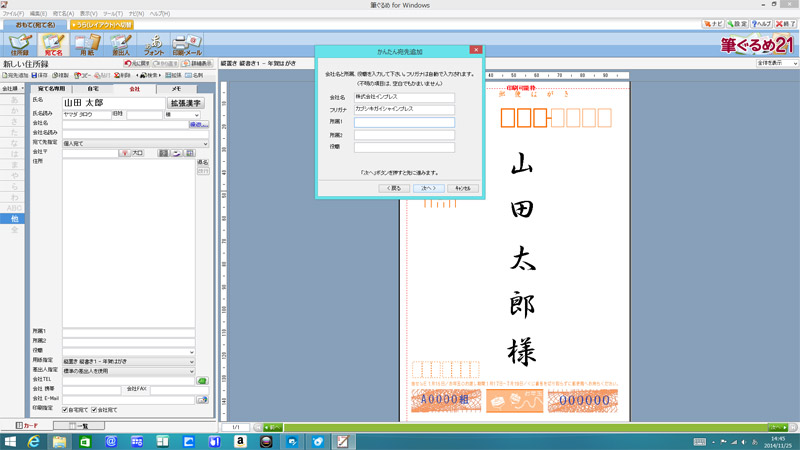
Task: Open the フォント font settings icon
Action: pos(155,45)
